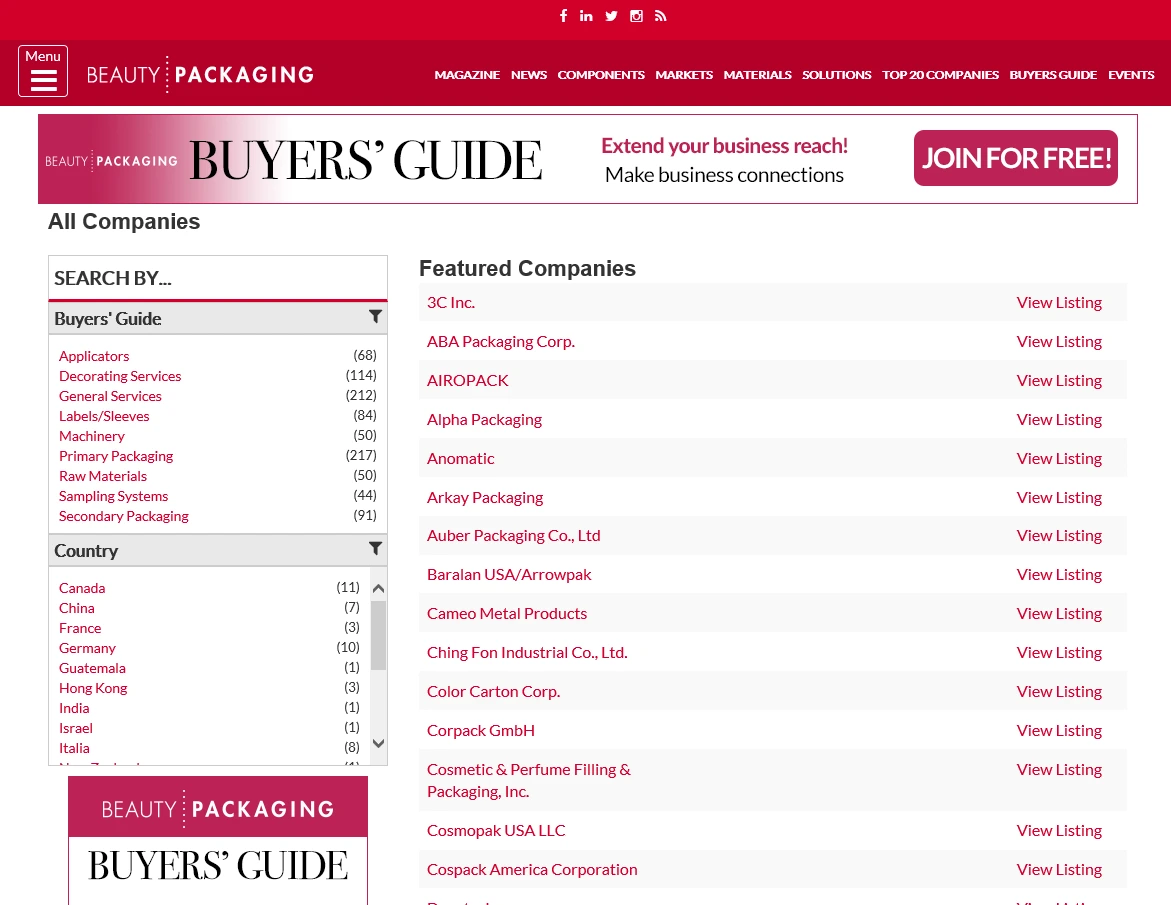
Task: Open Auber Packaging Co., Ltd link
Action: click(x=514, y=535)
